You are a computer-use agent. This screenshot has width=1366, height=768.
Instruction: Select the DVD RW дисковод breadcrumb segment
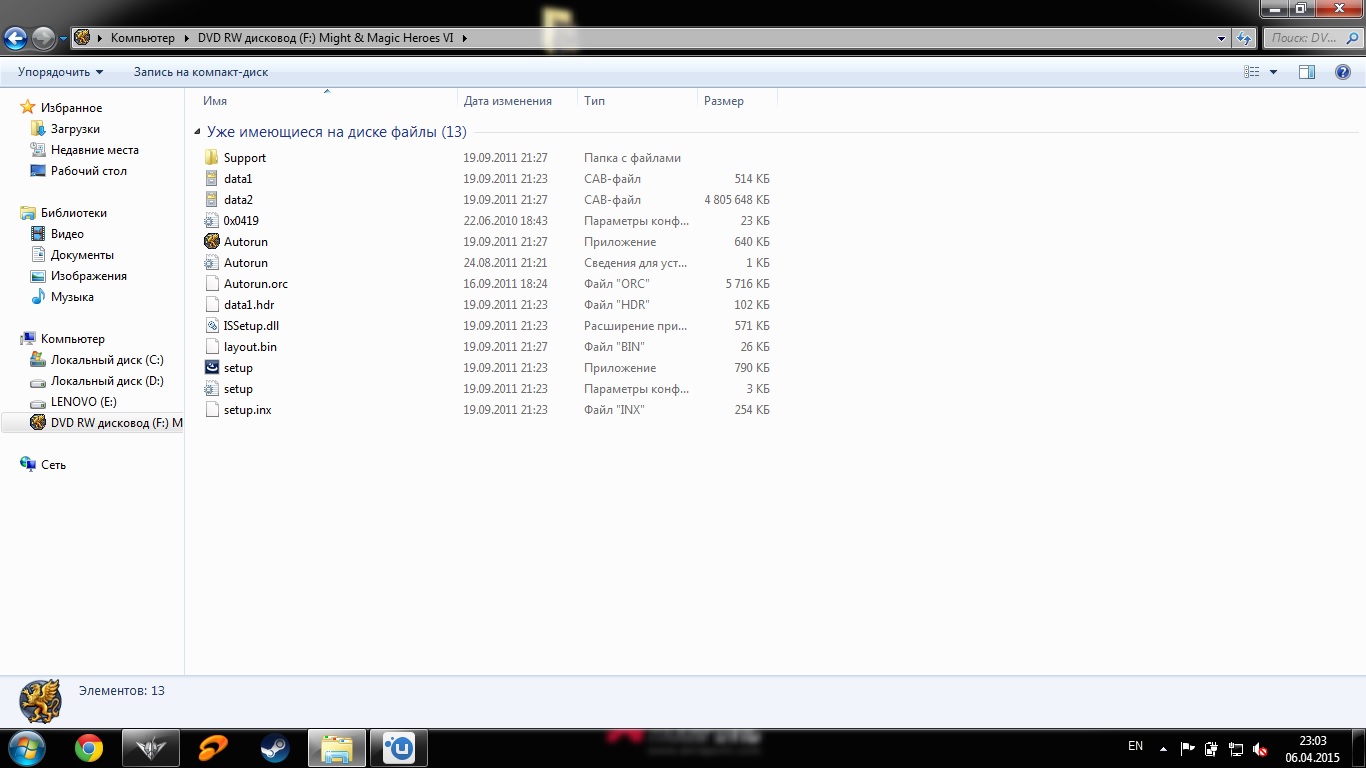(x=326, y=38)
